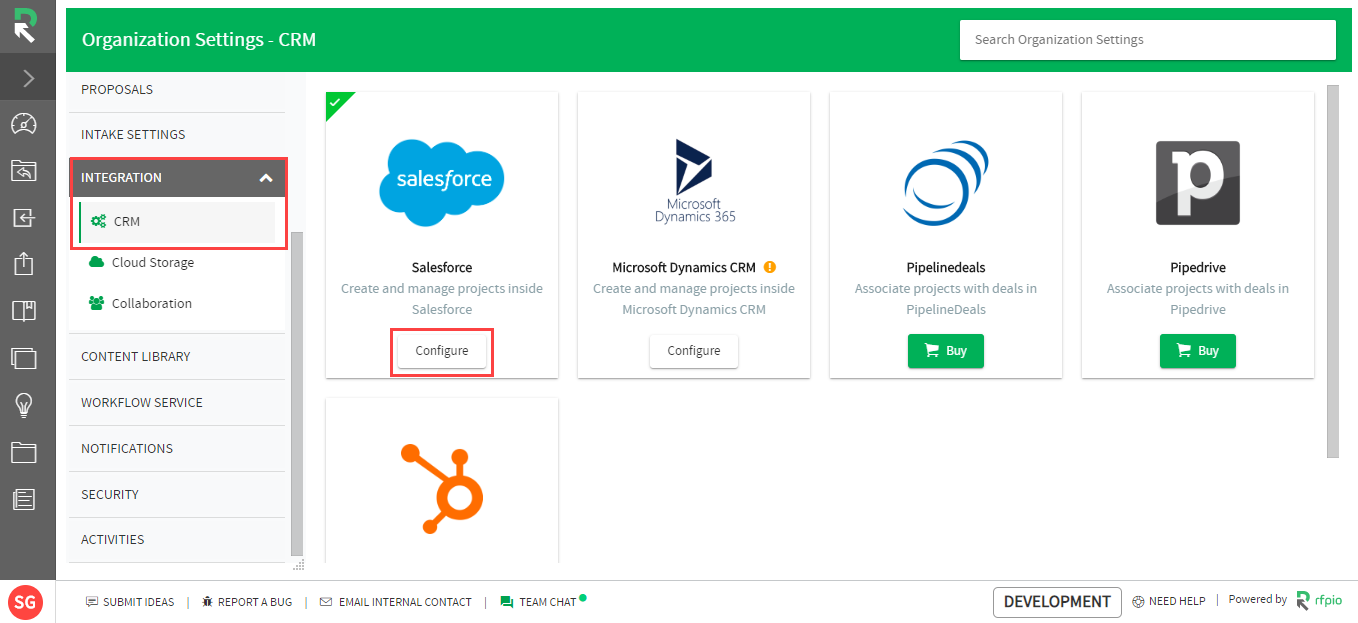Open the Dashboard gauge icon
Screen dimensions: 1358x623
(24, 124)
